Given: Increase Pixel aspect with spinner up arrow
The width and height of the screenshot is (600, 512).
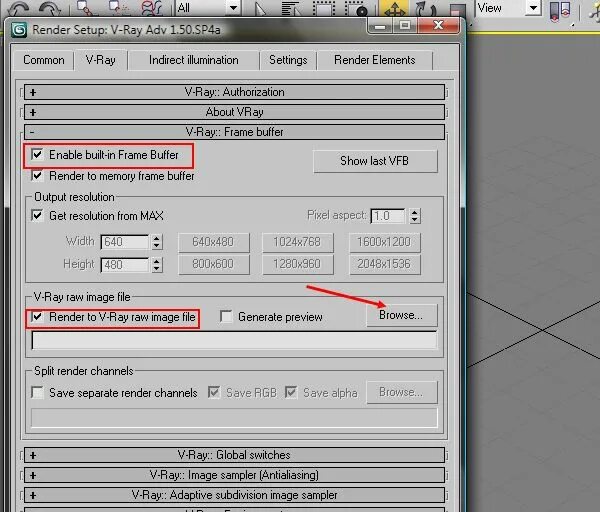Looking at the screenshot, I should 415,212.
